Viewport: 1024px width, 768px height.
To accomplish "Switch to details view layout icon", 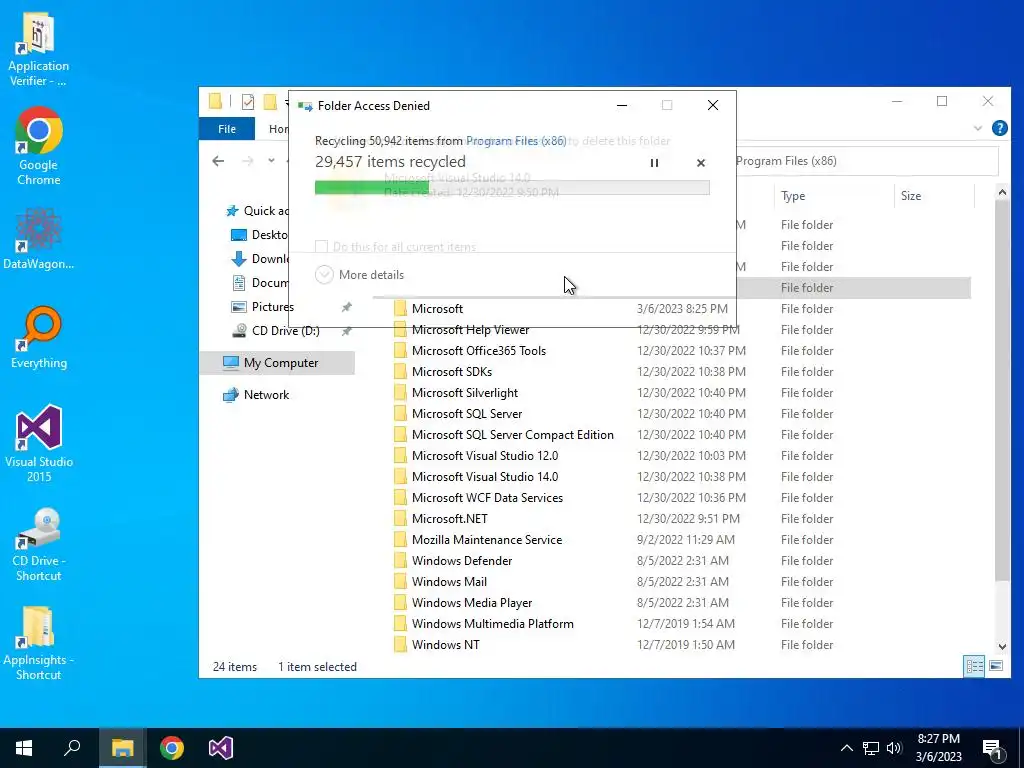I will 974,666.
